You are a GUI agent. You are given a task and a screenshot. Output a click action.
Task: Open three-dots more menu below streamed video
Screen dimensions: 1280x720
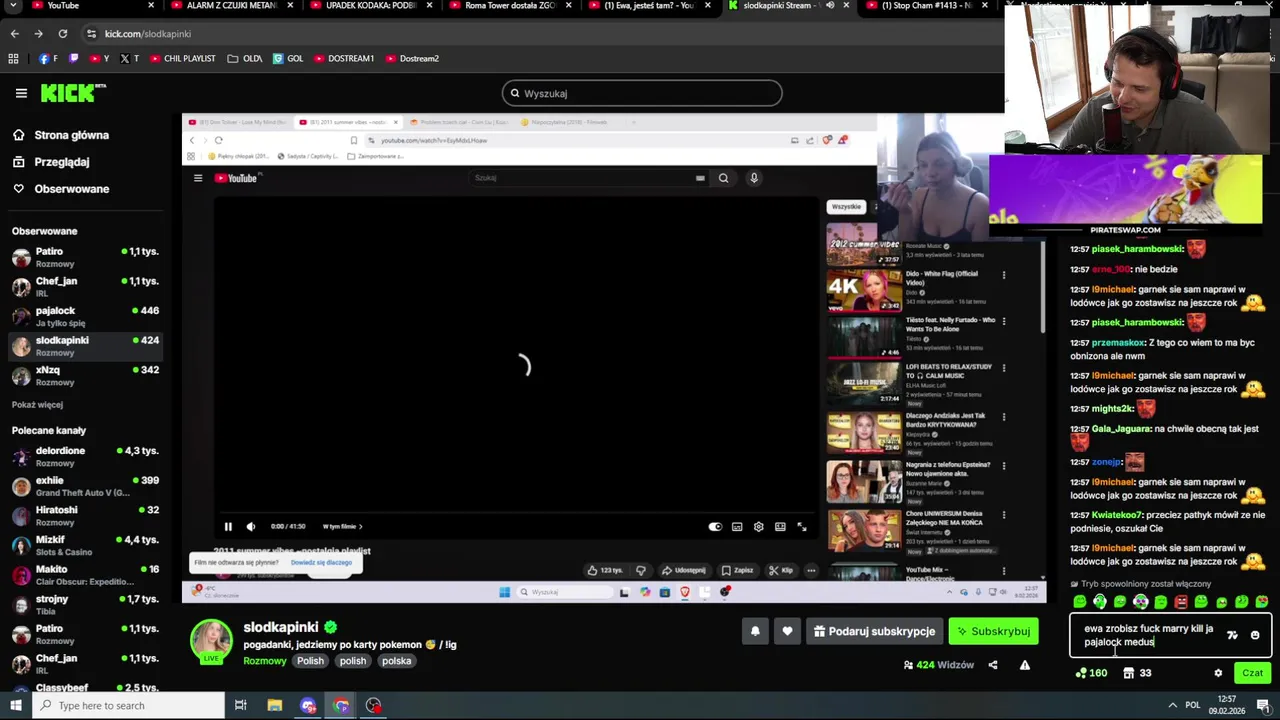pos(811,570)
